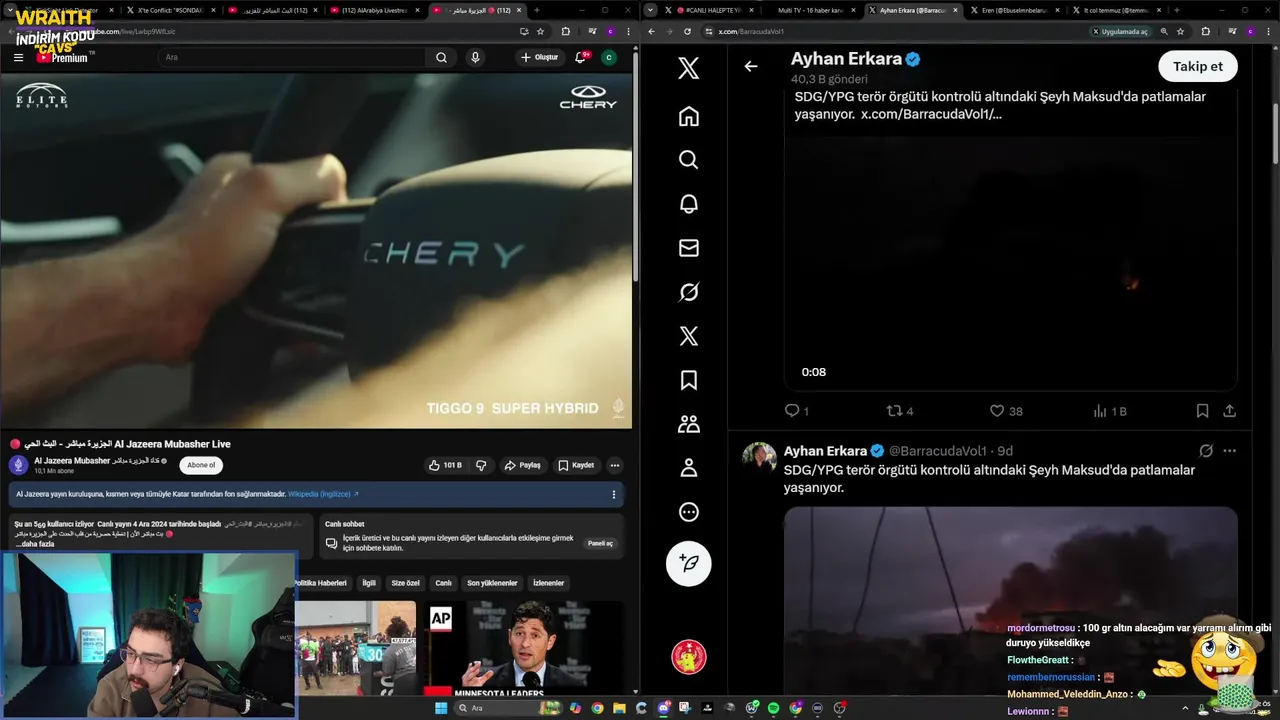View tweet analytics showing 1 B

point(1109,411)
